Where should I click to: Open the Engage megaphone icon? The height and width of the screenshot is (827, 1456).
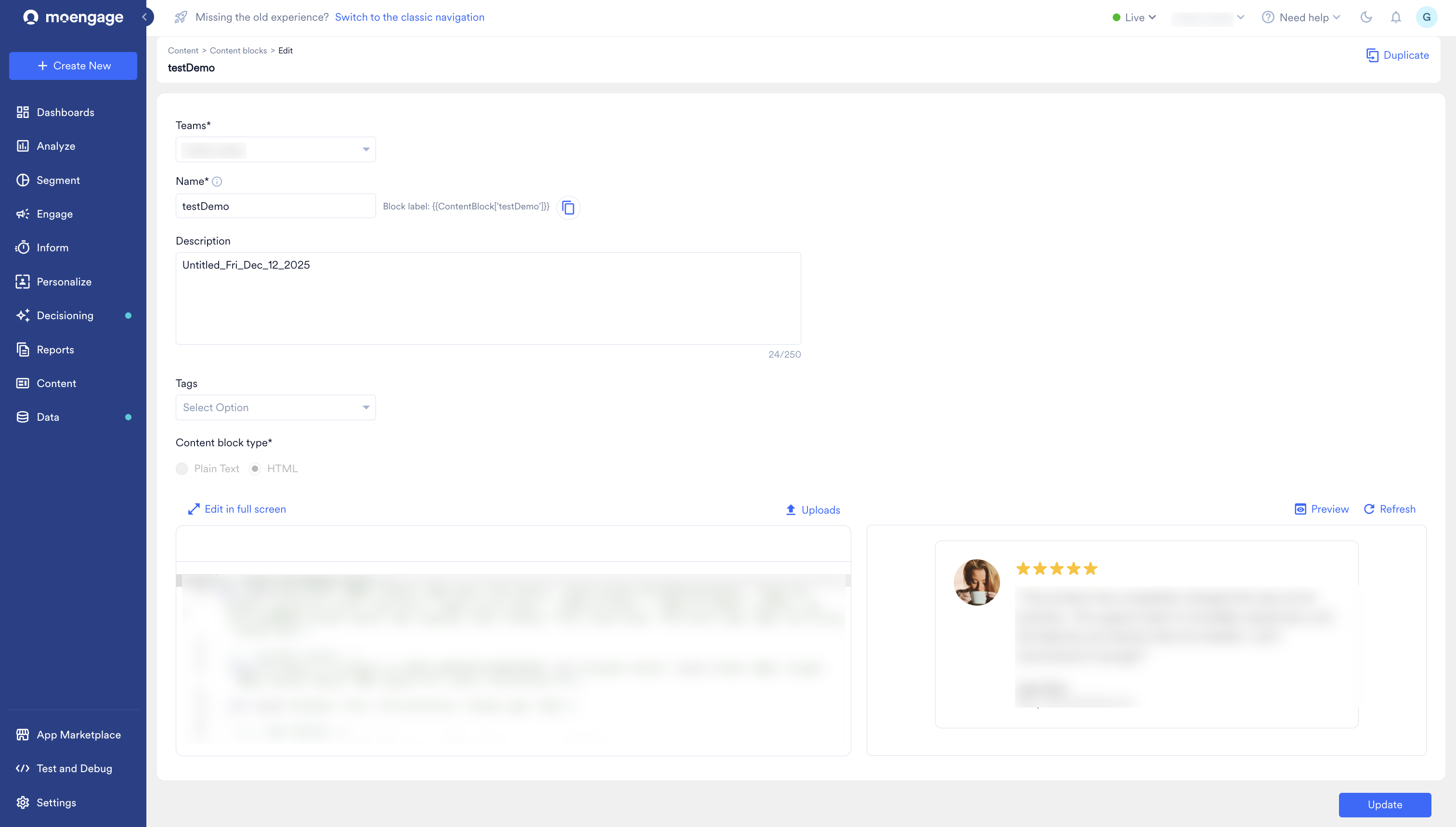click(23, 214)
